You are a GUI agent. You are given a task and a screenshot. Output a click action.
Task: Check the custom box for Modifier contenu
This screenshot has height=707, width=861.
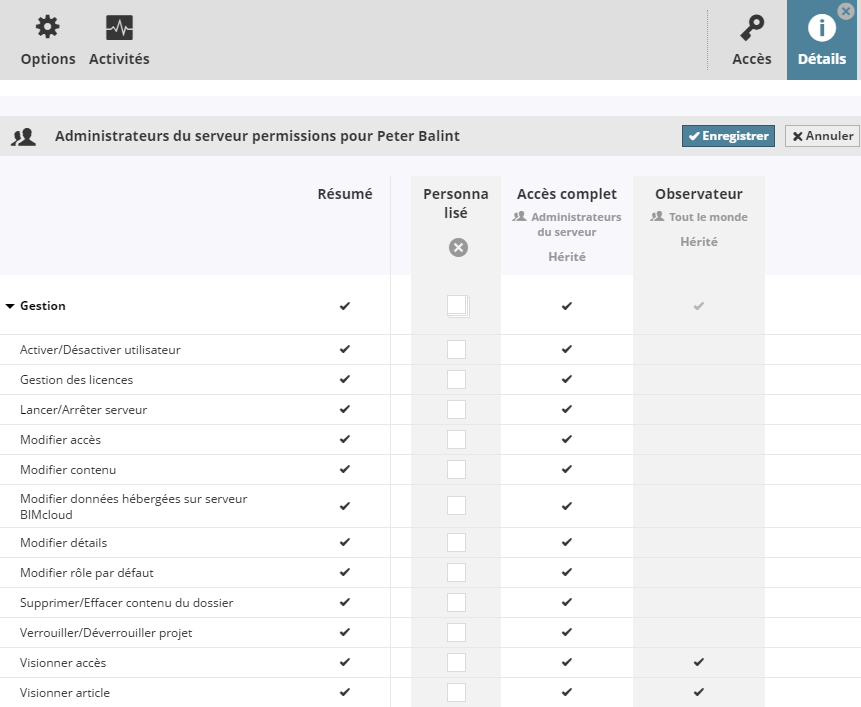456,470
